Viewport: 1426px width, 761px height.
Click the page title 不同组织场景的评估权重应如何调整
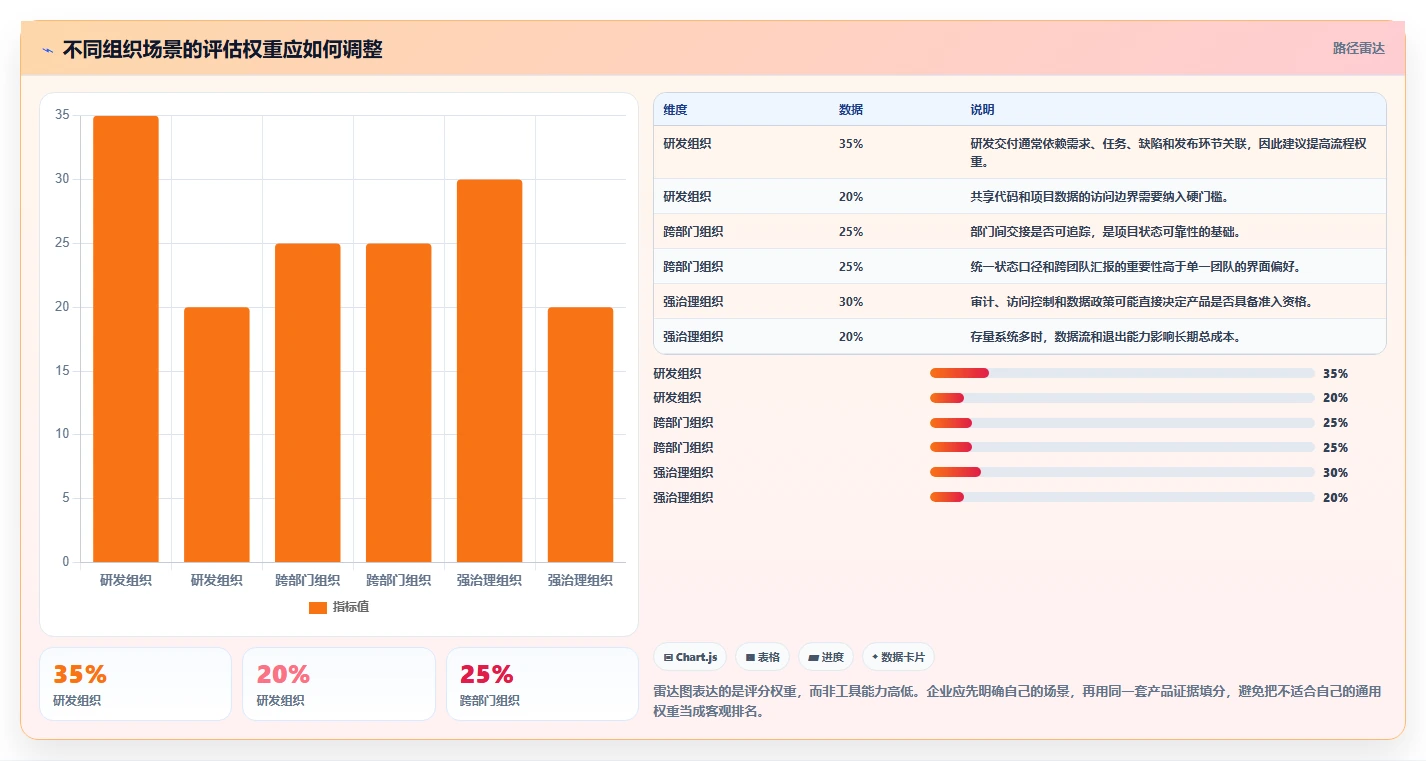click(222, 49)
